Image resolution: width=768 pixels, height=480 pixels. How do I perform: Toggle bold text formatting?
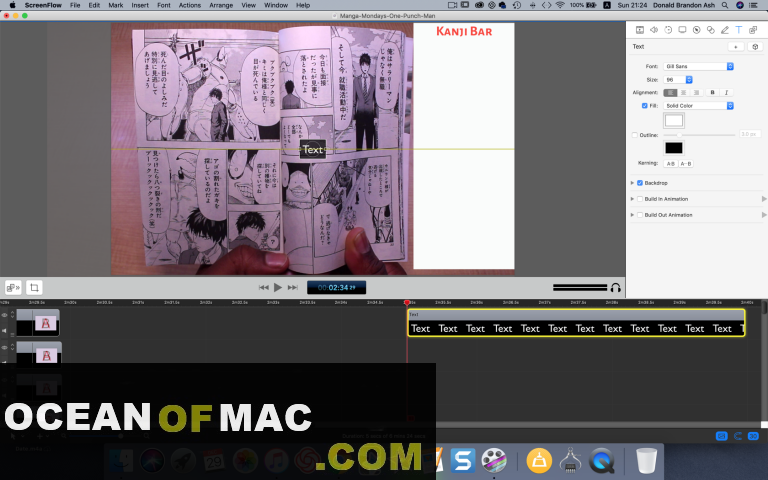[713, 93]
